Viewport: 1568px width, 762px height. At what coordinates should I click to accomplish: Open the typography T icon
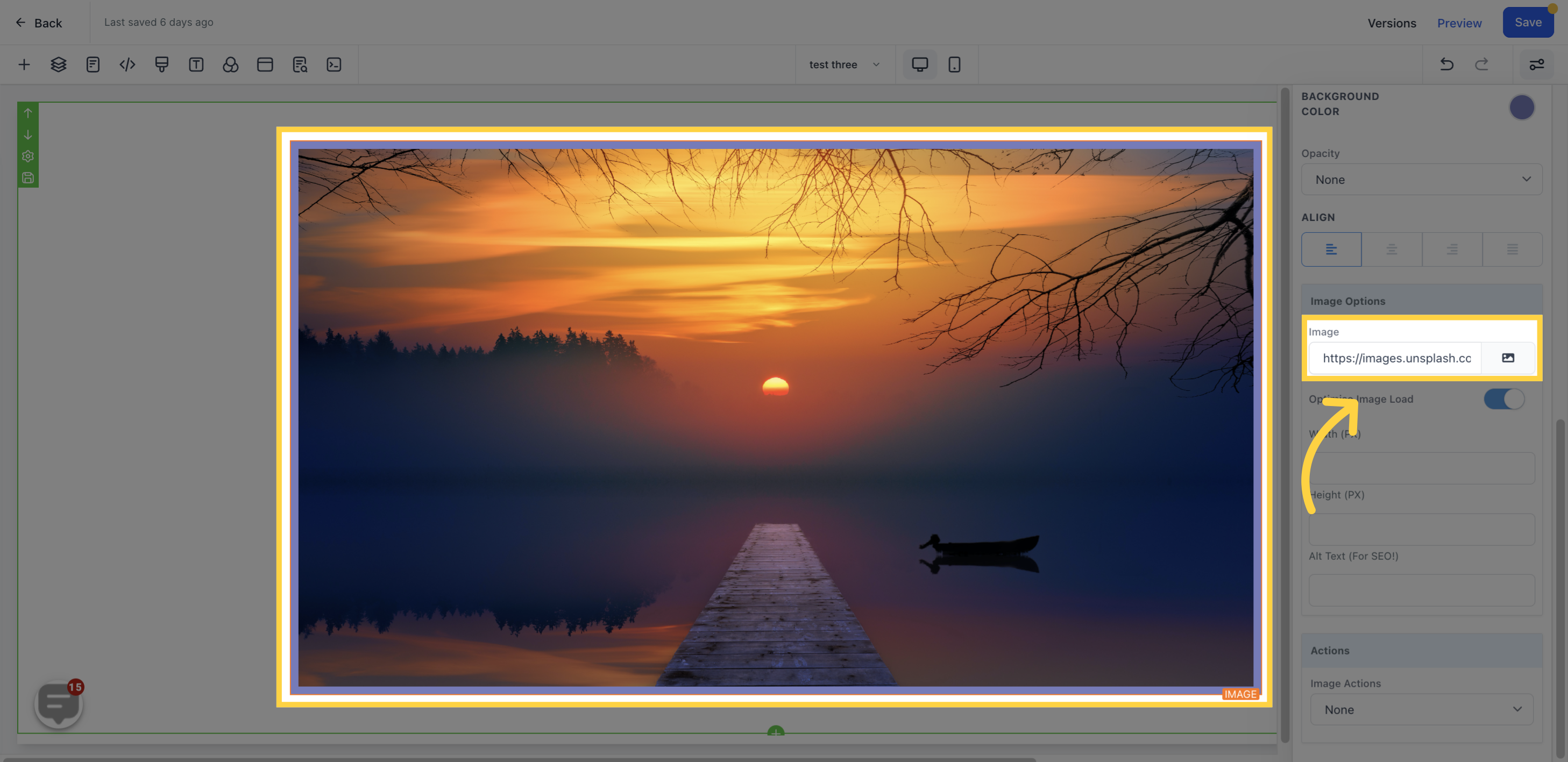coord(196,65)
